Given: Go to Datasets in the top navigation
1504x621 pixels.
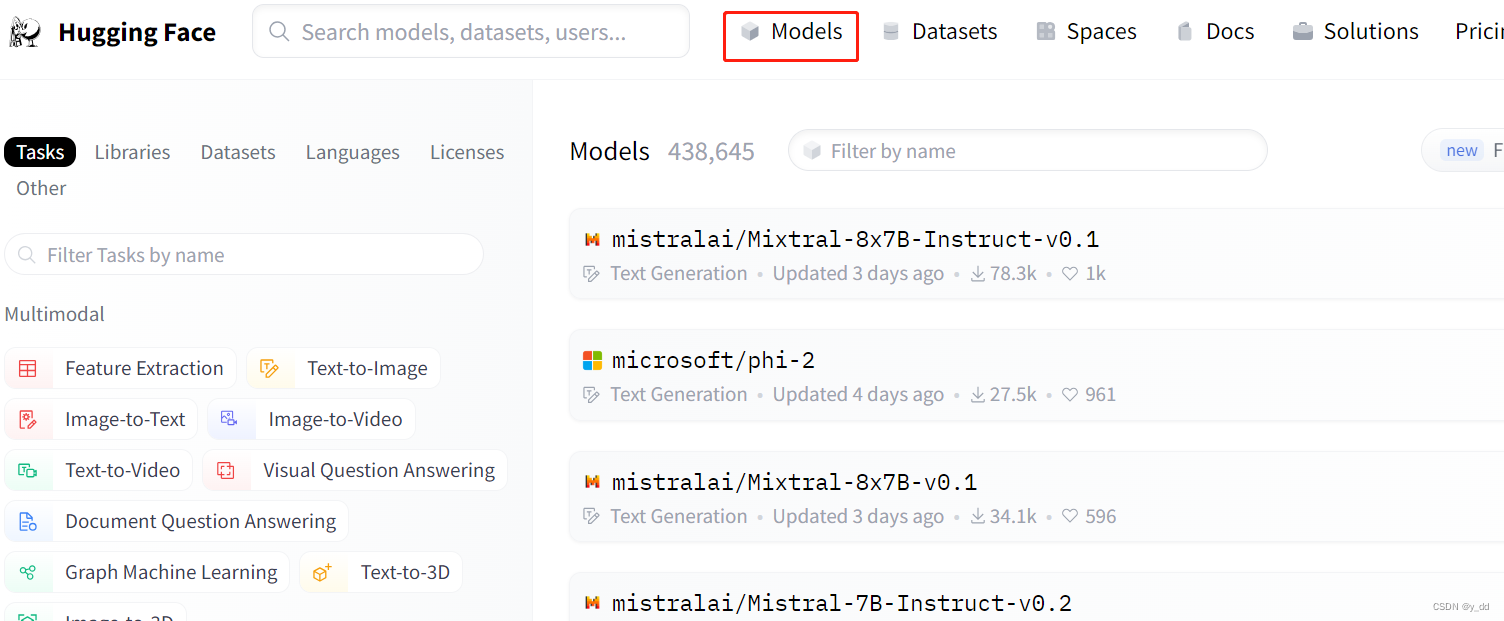Looking at the screenshot, I should click(940, 32).
